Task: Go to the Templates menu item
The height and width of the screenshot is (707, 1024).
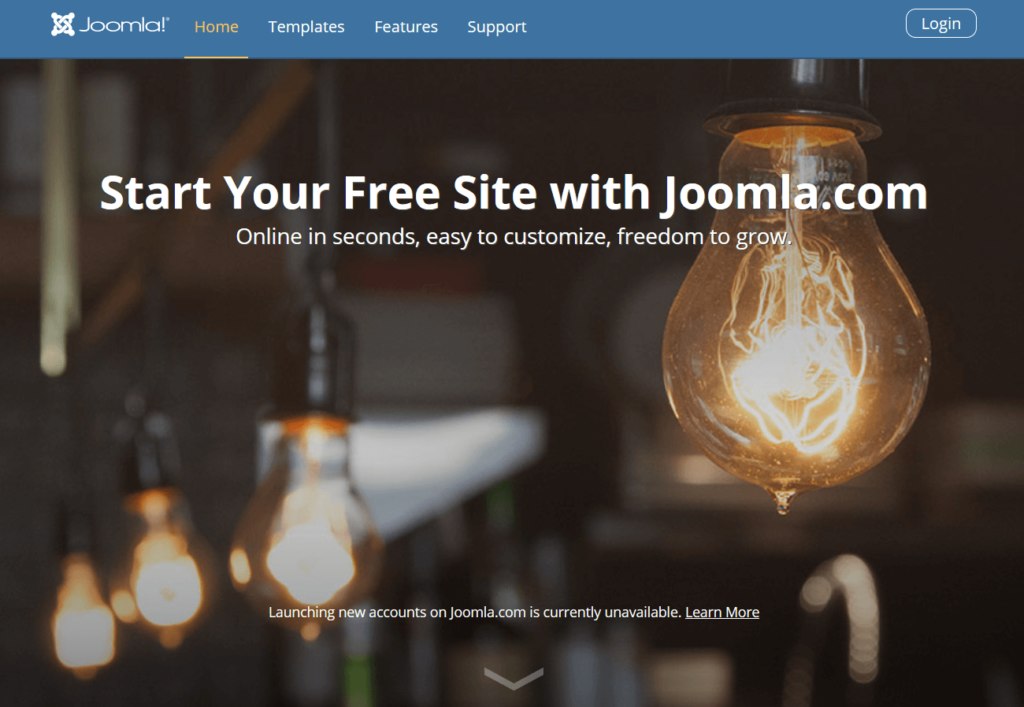Action: (x=306, y=27)
